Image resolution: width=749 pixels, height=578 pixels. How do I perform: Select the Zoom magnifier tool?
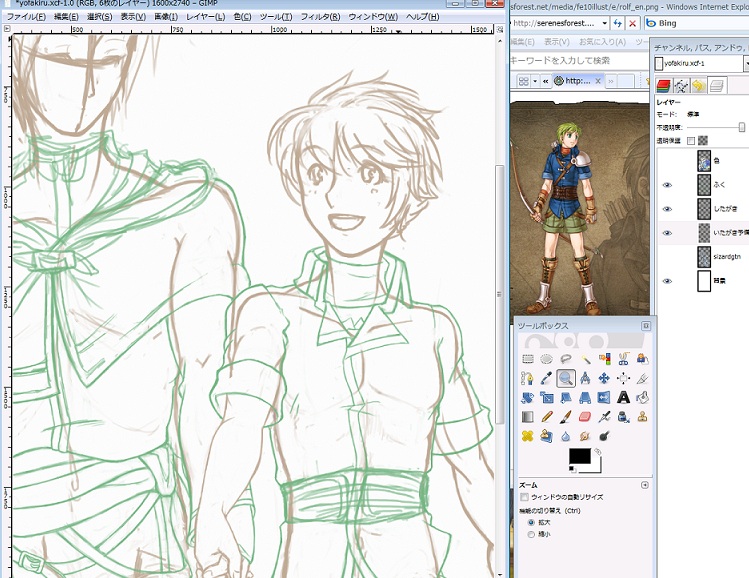point(566,378)
